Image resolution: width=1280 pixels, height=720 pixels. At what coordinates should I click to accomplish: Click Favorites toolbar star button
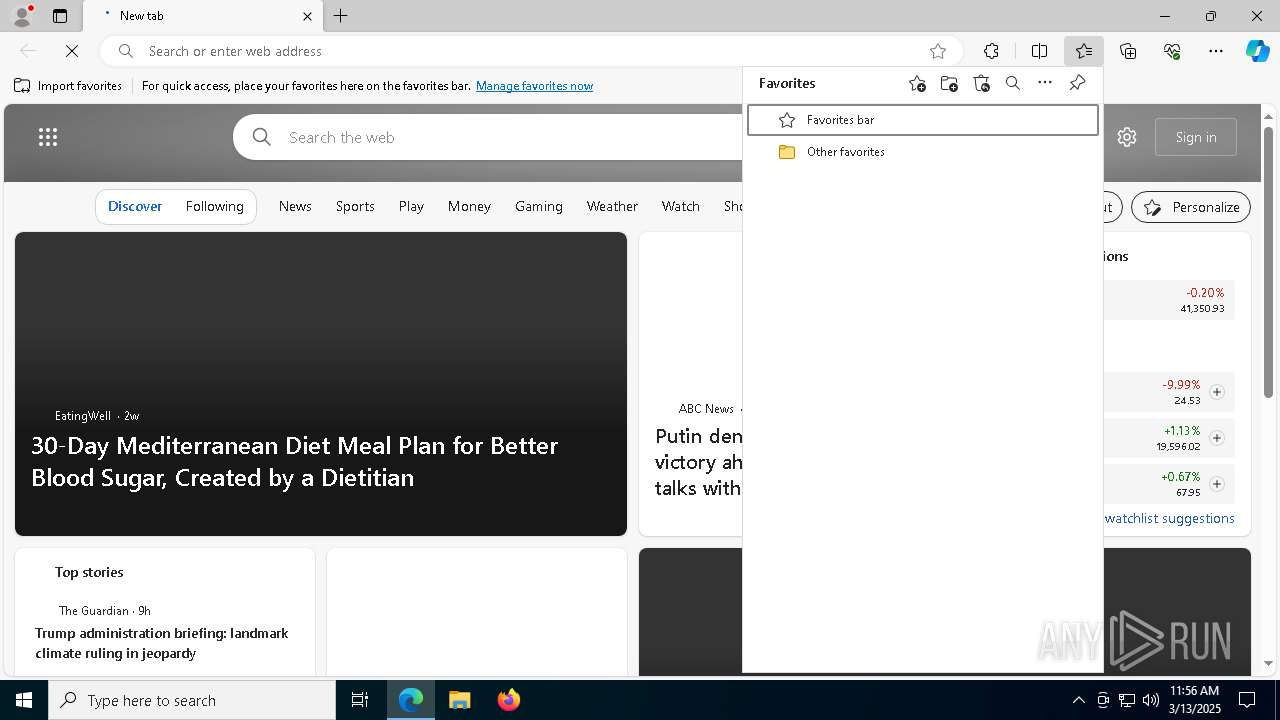[x=1084, y=51]
